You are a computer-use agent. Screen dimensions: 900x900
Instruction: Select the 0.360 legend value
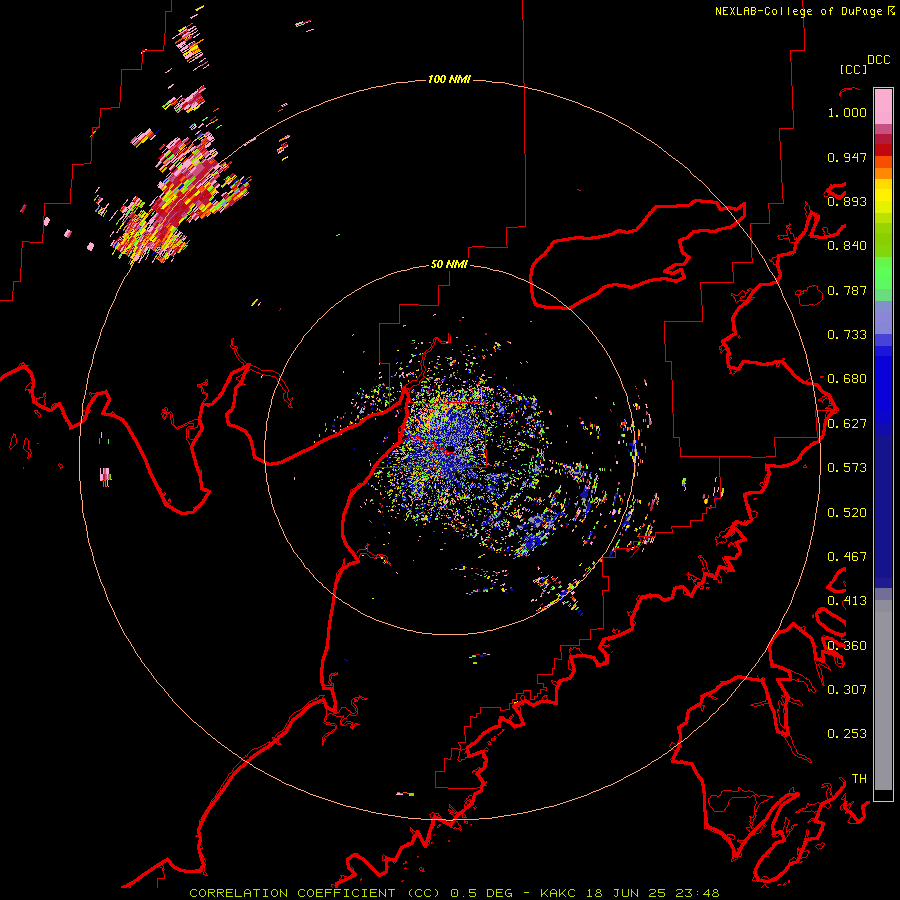point(847,646)
